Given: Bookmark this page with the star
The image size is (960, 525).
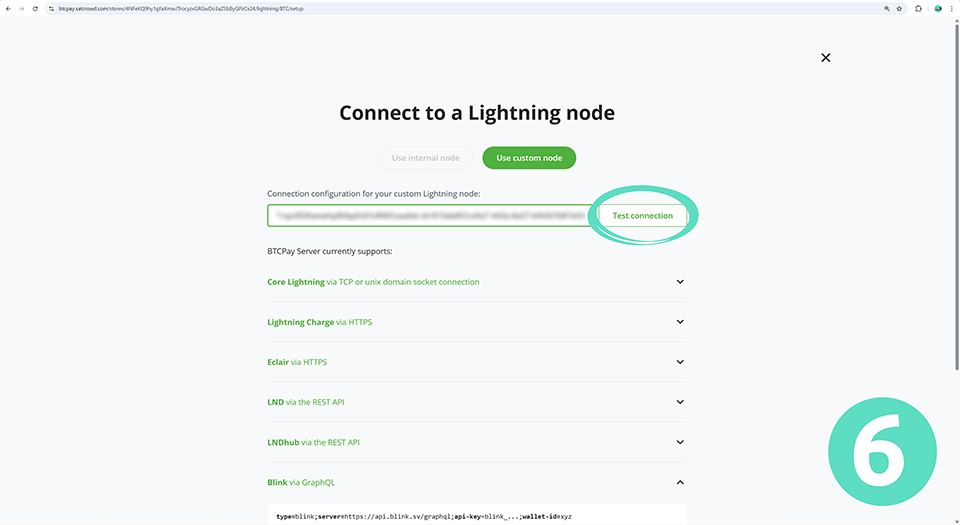Looking at the screenshot, I should click(x=900, y=8).
